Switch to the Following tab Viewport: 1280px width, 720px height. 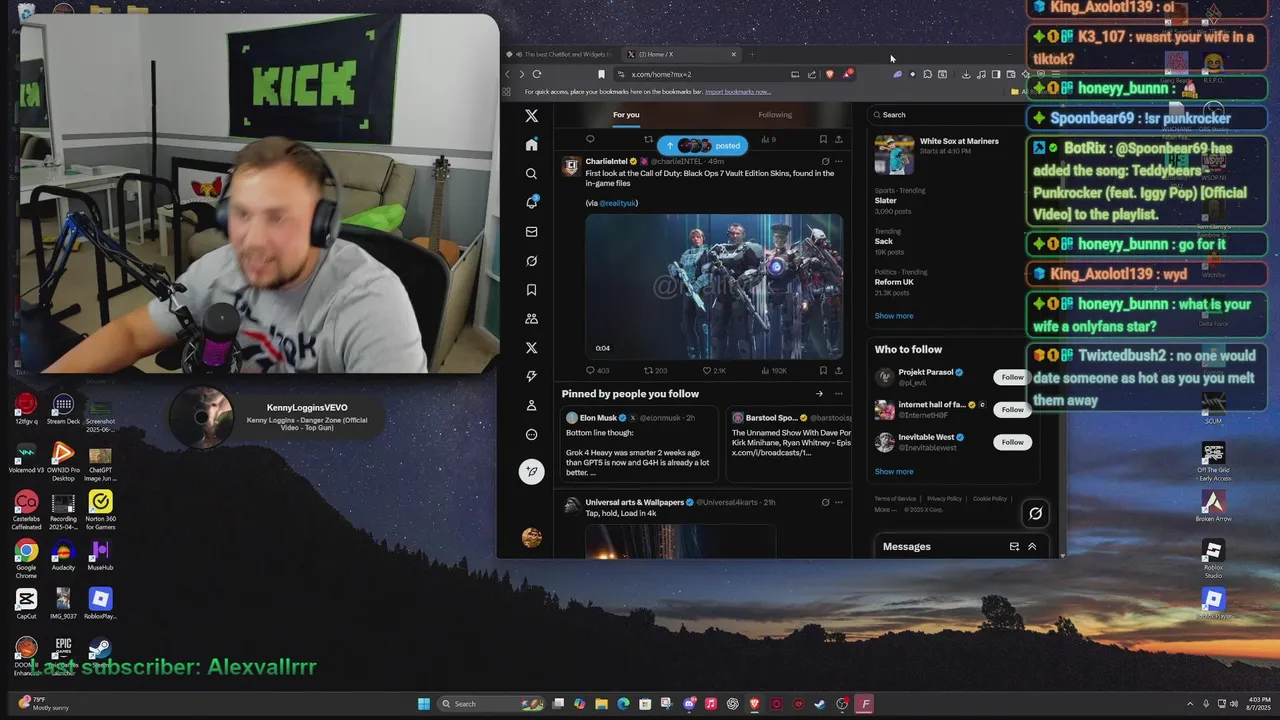click(775, 115)
